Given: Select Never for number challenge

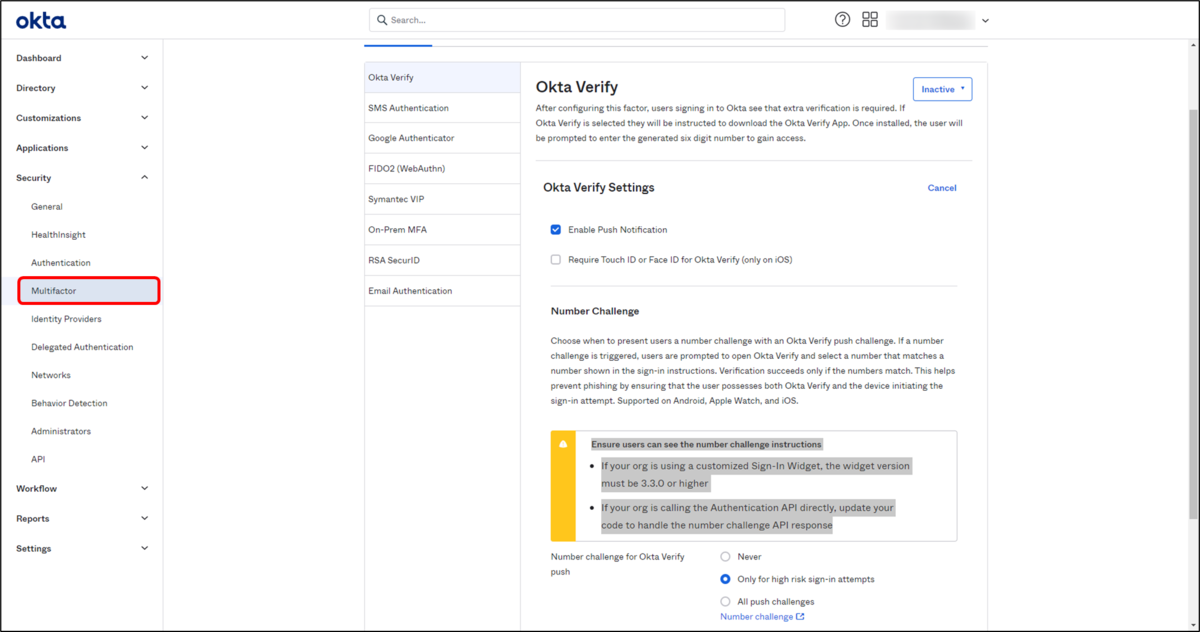Looking at the screenshot, I should click(x=726, y=557).
